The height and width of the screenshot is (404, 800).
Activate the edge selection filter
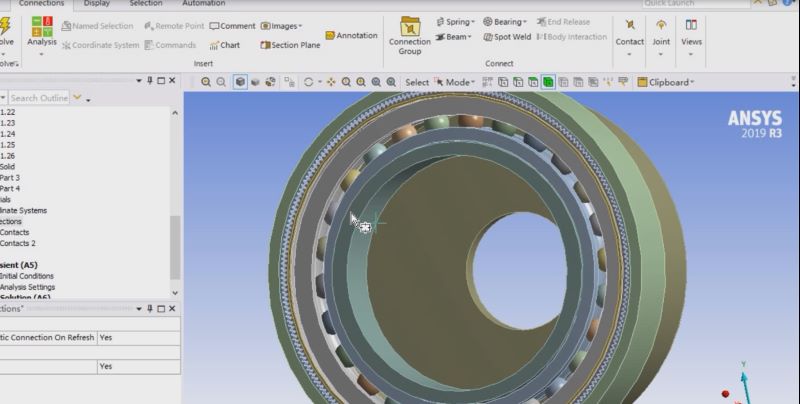[518, 82]
